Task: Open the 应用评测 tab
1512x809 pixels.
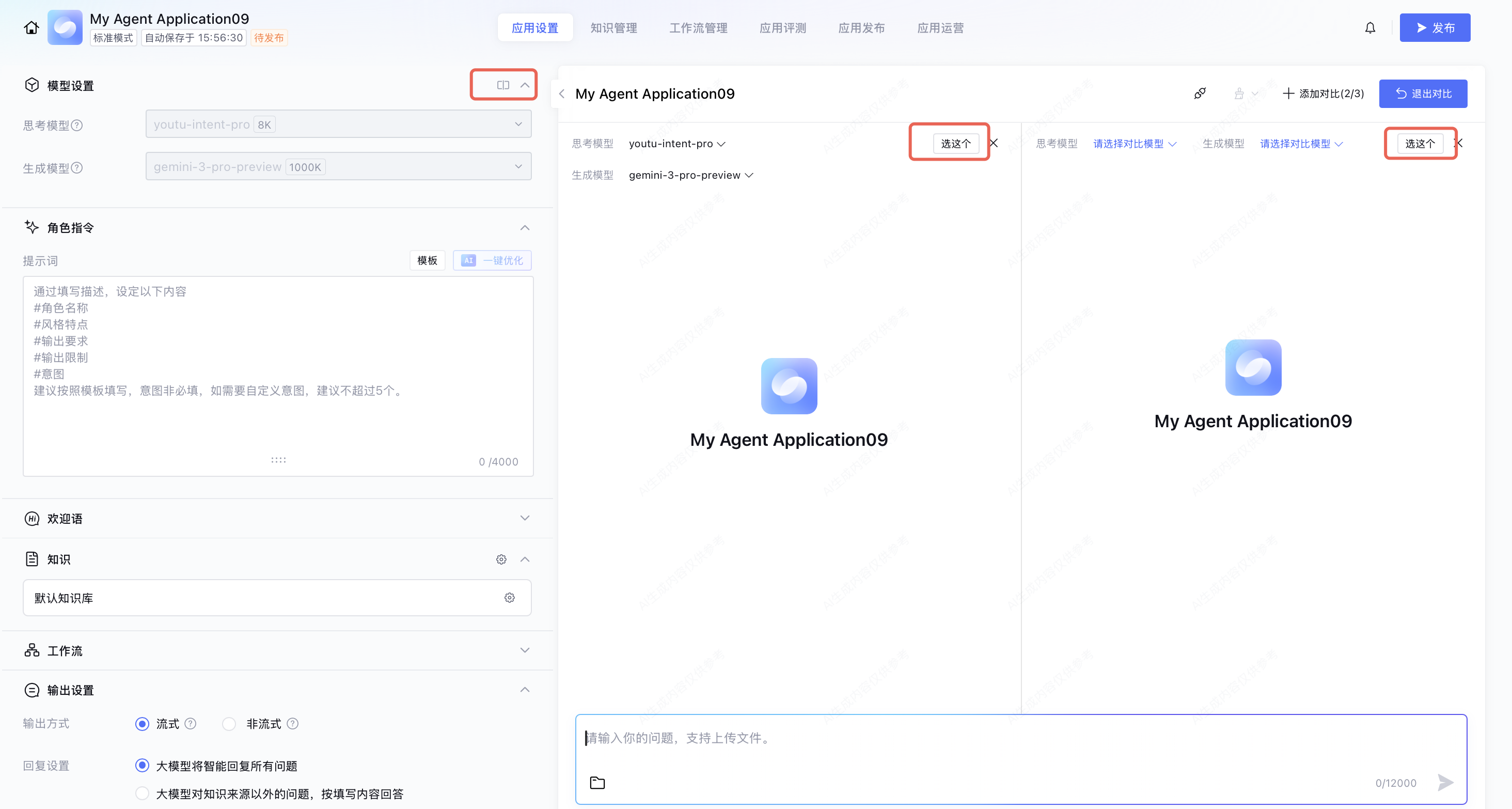Action: [x=782, y=27]
